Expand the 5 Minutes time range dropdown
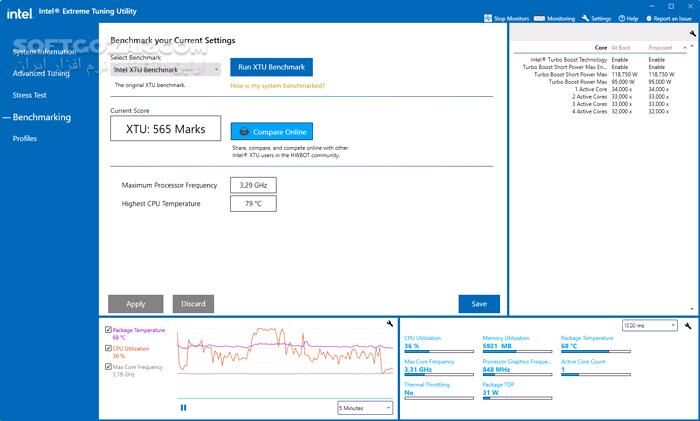The image size is (700, 421). (x=364, y=407)
